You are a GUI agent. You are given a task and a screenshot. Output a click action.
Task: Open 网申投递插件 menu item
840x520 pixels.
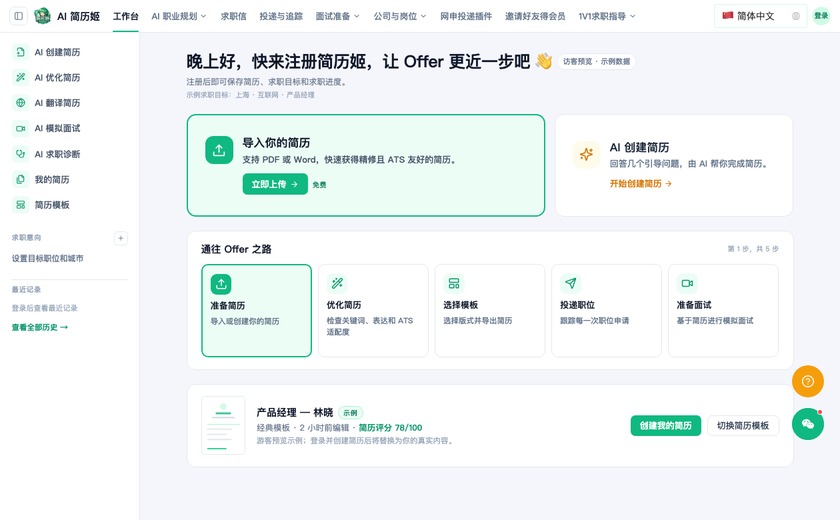(x=466, y=16)
